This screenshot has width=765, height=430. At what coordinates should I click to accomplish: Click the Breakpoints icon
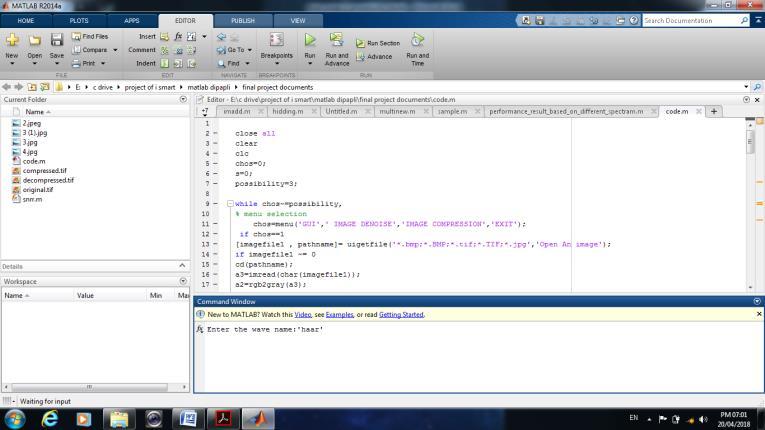point(276,40)
